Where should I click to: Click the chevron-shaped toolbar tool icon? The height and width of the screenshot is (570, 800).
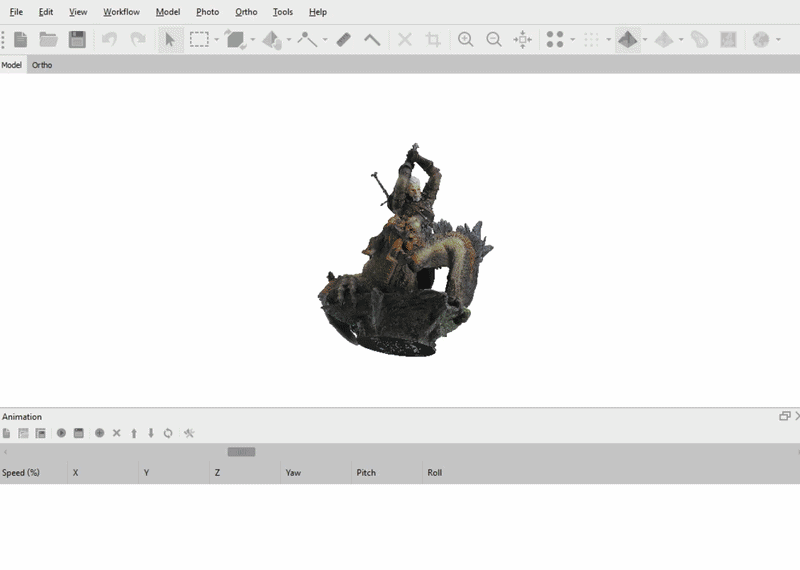(372, 39)
